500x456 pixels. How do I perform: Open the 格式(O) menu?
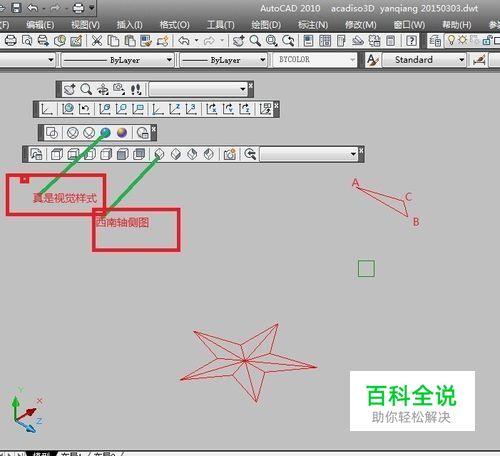point(174,25)
